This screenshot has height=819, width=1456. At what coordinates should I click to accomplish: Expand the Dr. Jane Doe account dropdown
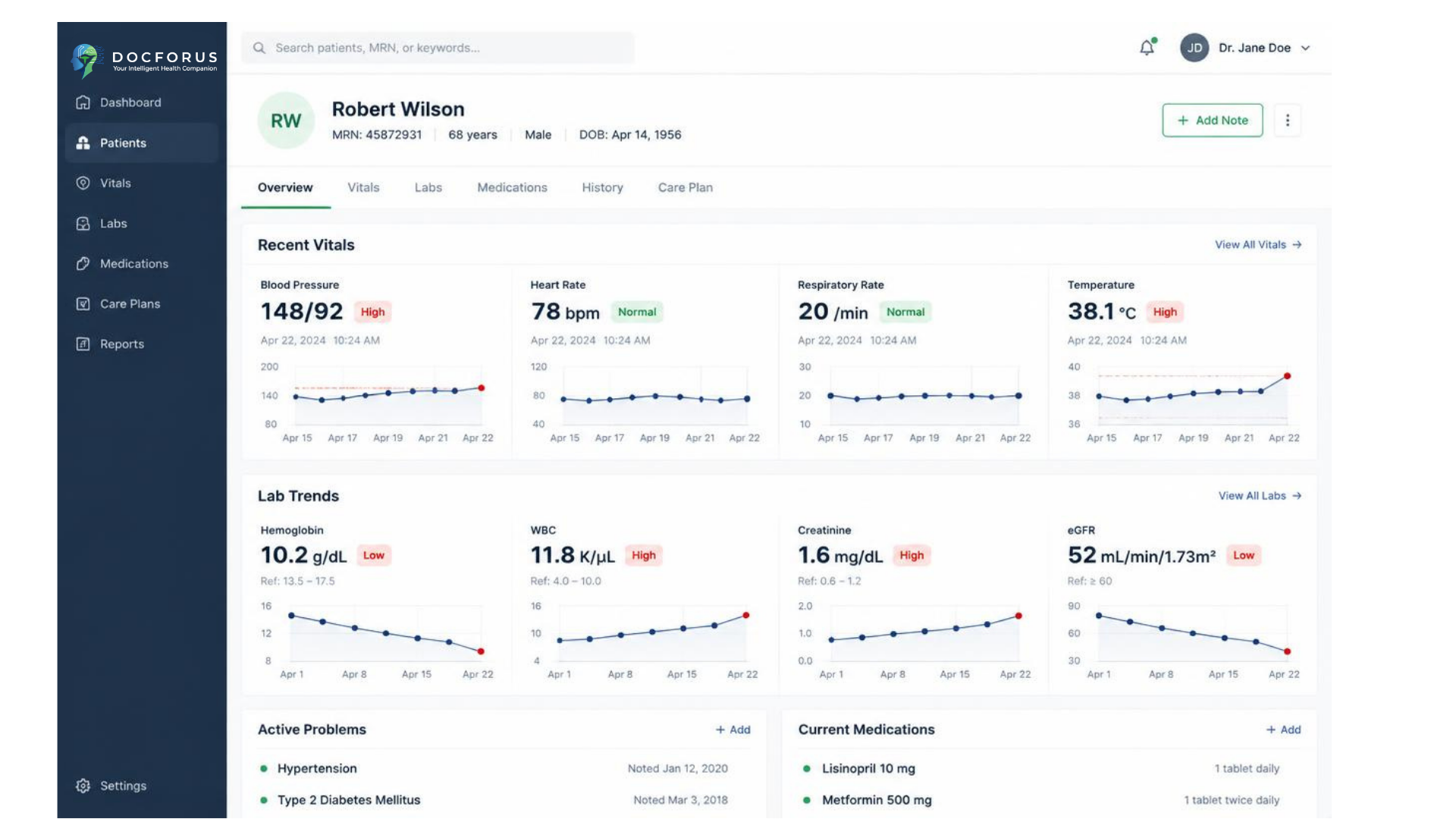tap(1305, 48)
